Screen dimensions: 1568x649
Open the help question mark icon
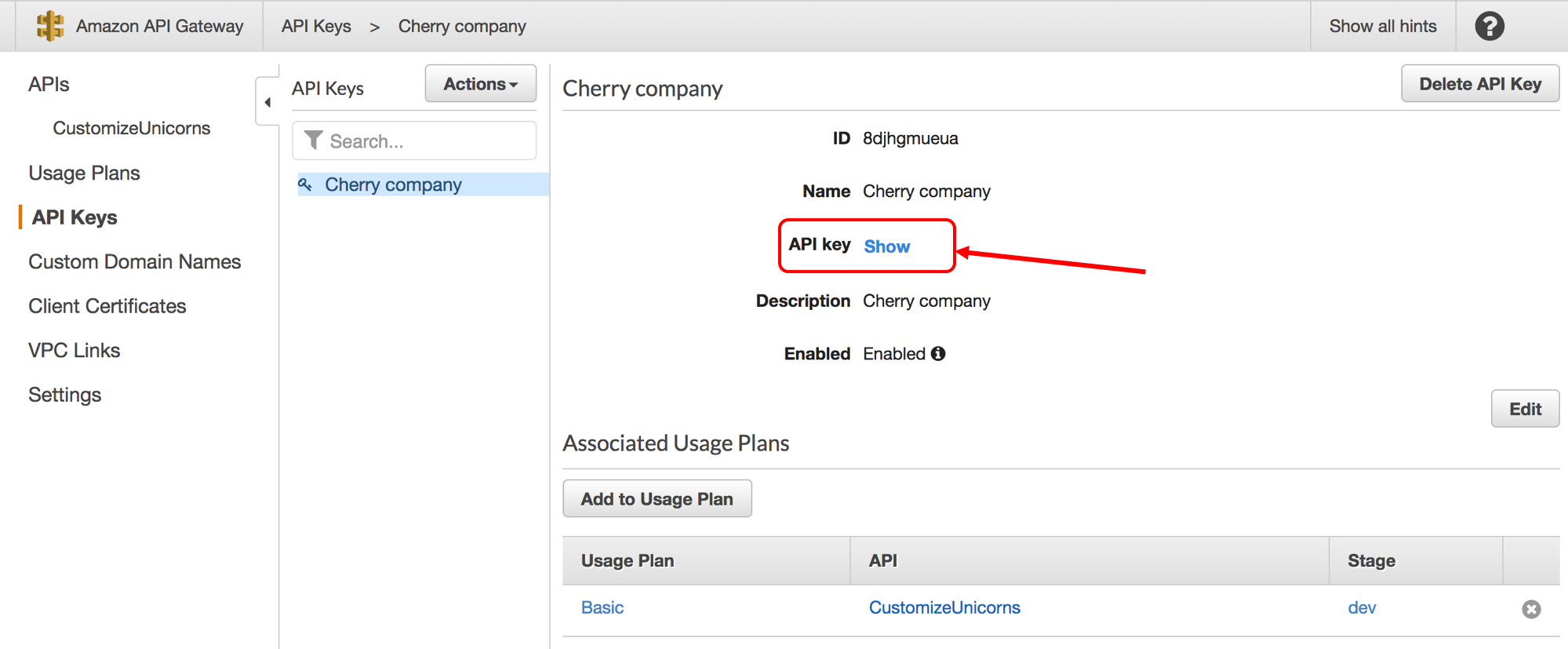[x=1489, y=26]
